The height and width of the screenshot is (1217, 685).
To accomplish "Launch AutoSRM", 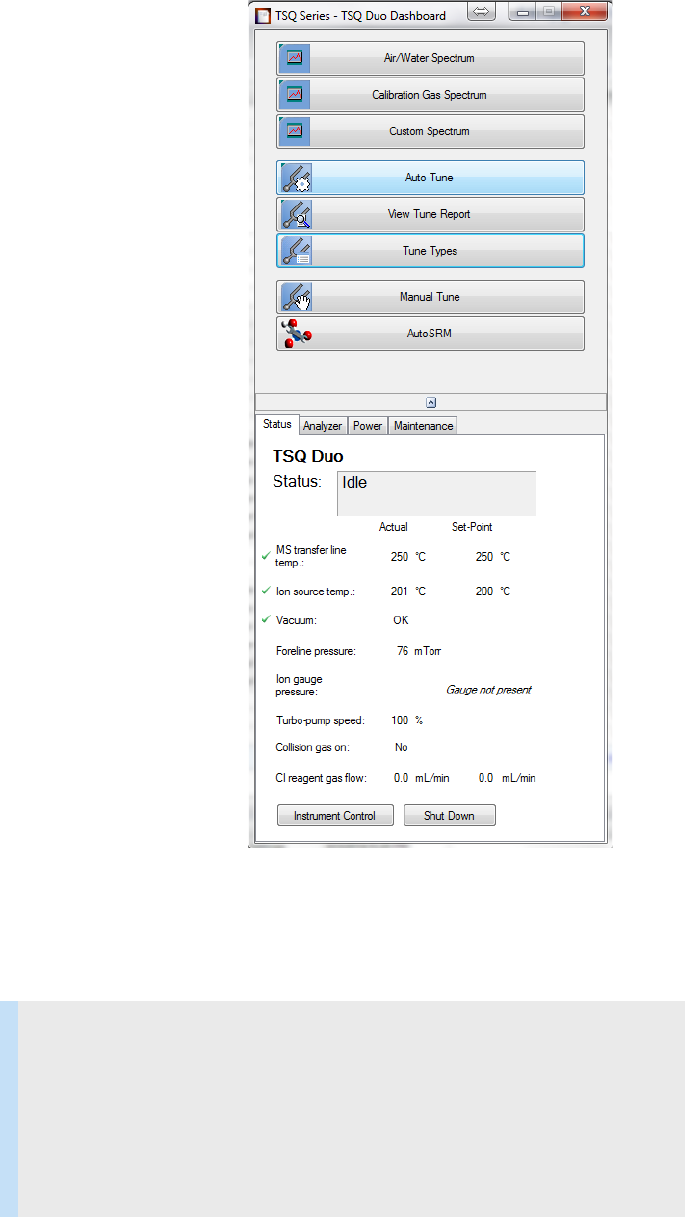I will (430, 333).
